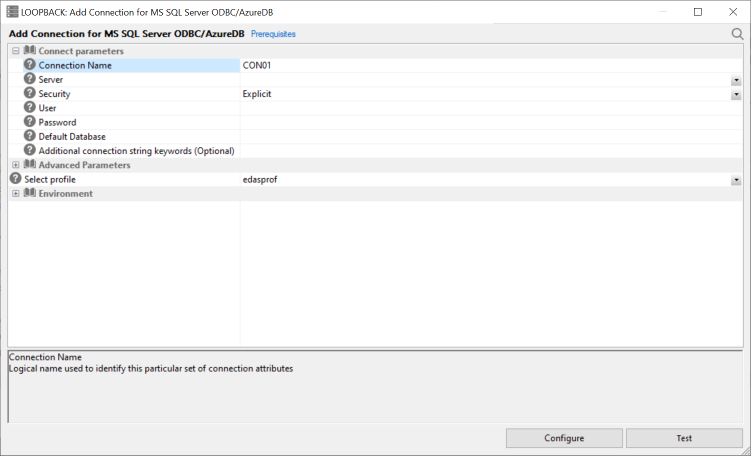This screenshot has width=751, height=456.
Task: Click help icon beside Password
Action: 30,122
